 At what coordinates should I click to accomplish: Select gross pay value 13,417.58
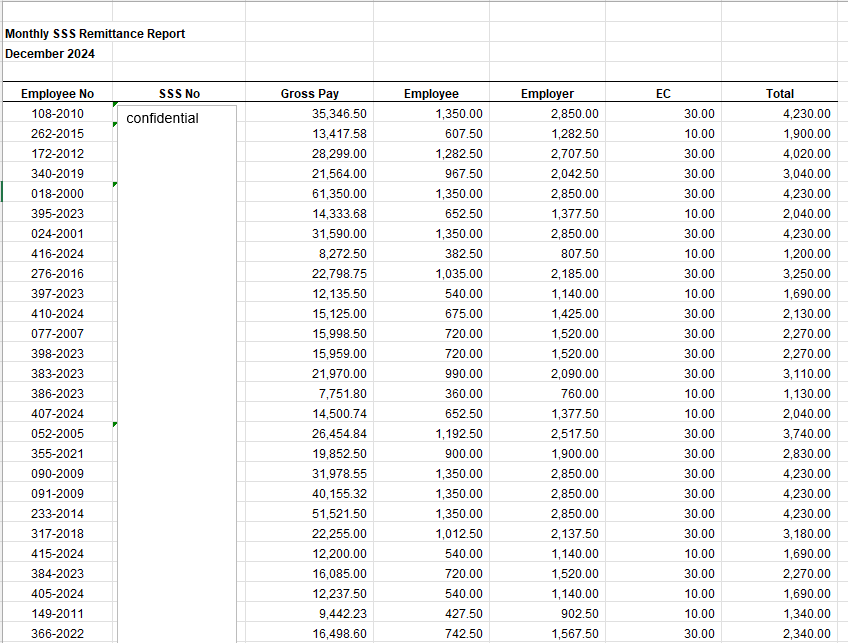point(339,134)
